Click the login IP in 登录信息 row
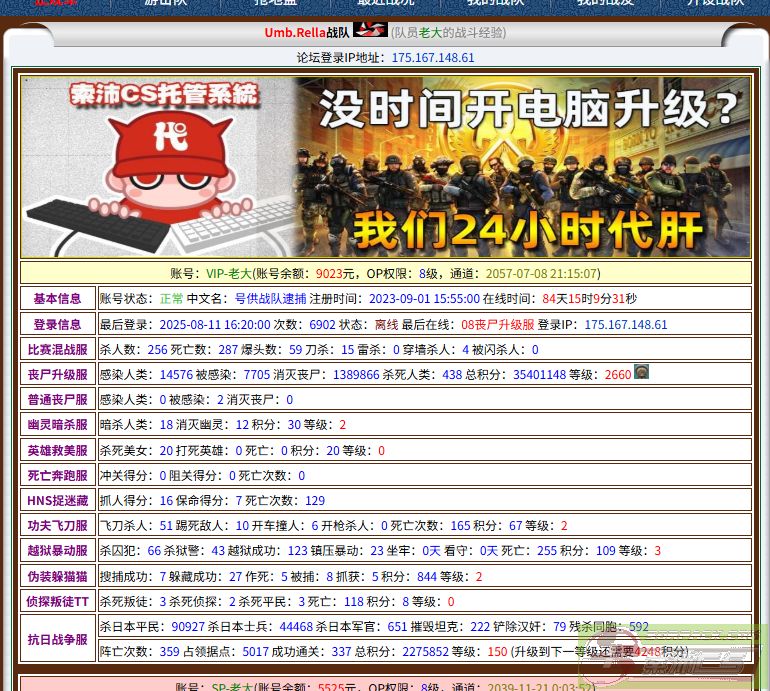Viewport: 770px width, 691px height. pos(626,325)
